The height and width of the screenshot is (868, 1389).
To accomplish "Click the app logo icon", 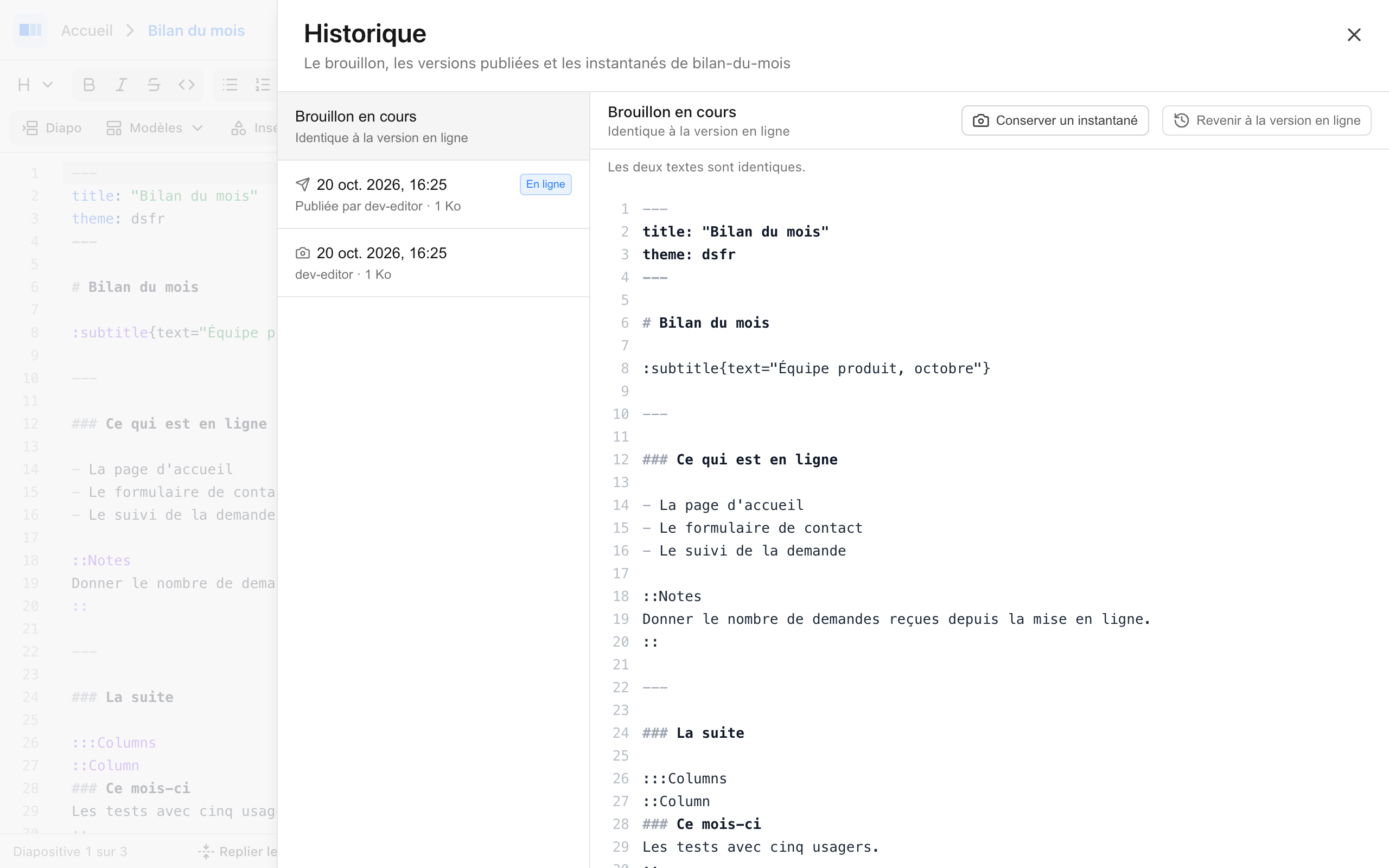I will [30, 30].
